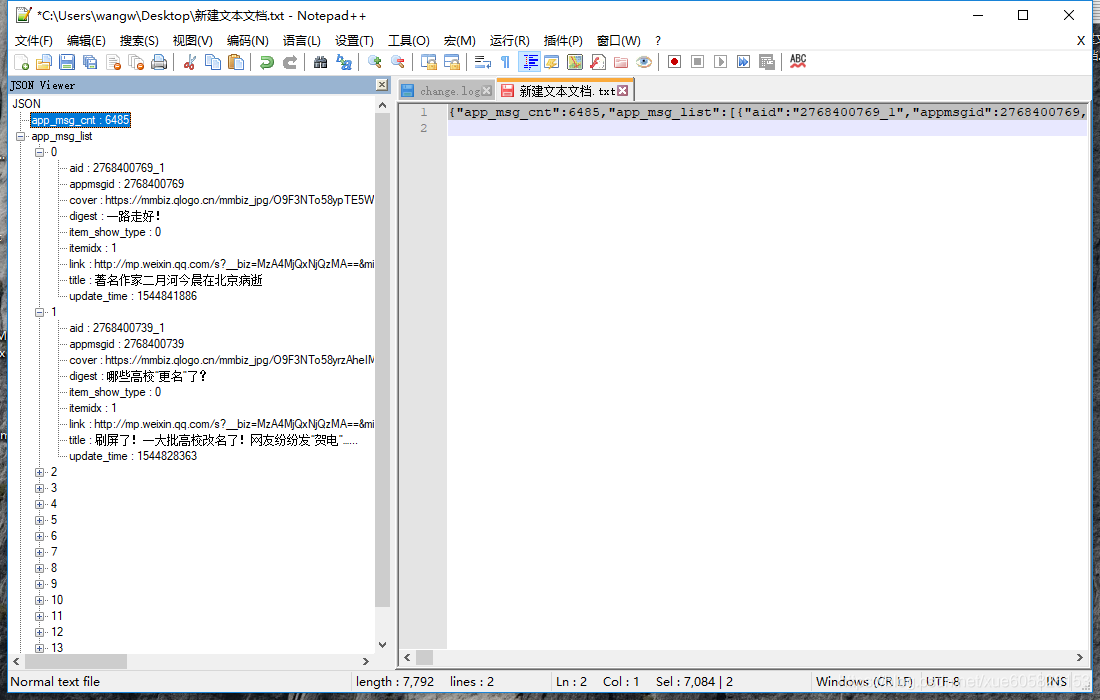The height and width of the screenshot is (700, 1100).
Task: Open Folder as Workspace icon
Action: pos(621,62)
